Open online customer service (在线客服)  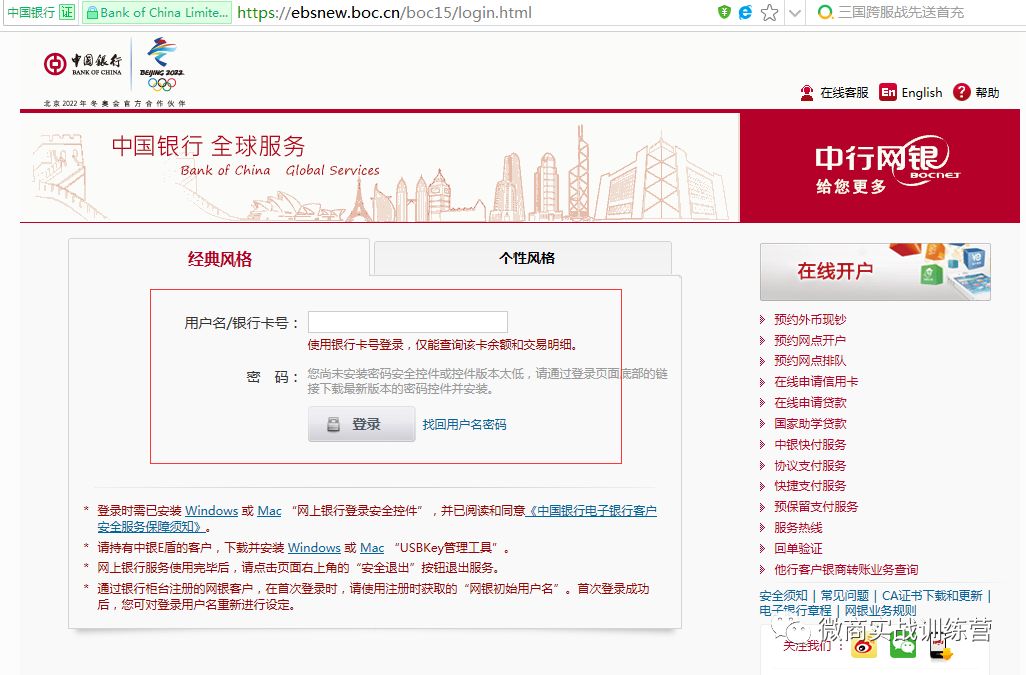[x=834, y=93]
